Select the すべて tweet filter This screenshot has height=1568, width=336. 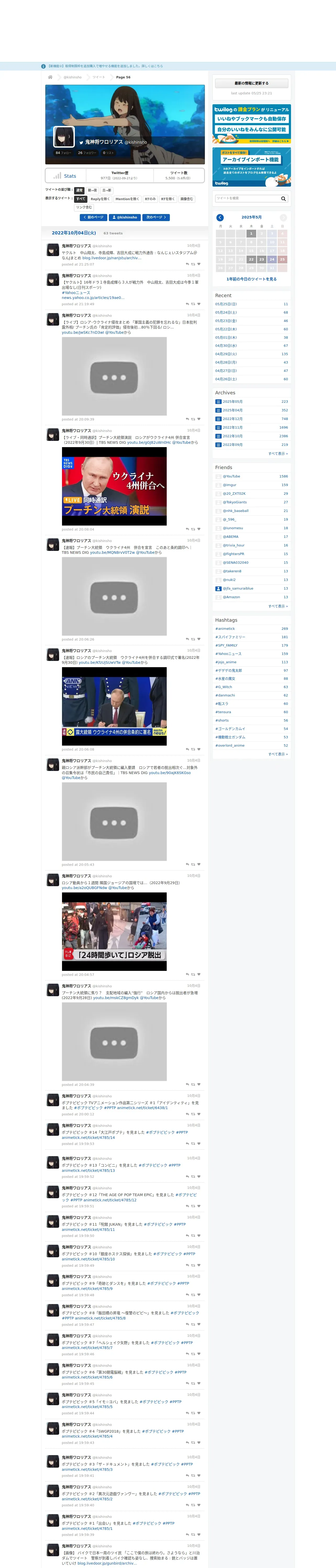(81, 199)
